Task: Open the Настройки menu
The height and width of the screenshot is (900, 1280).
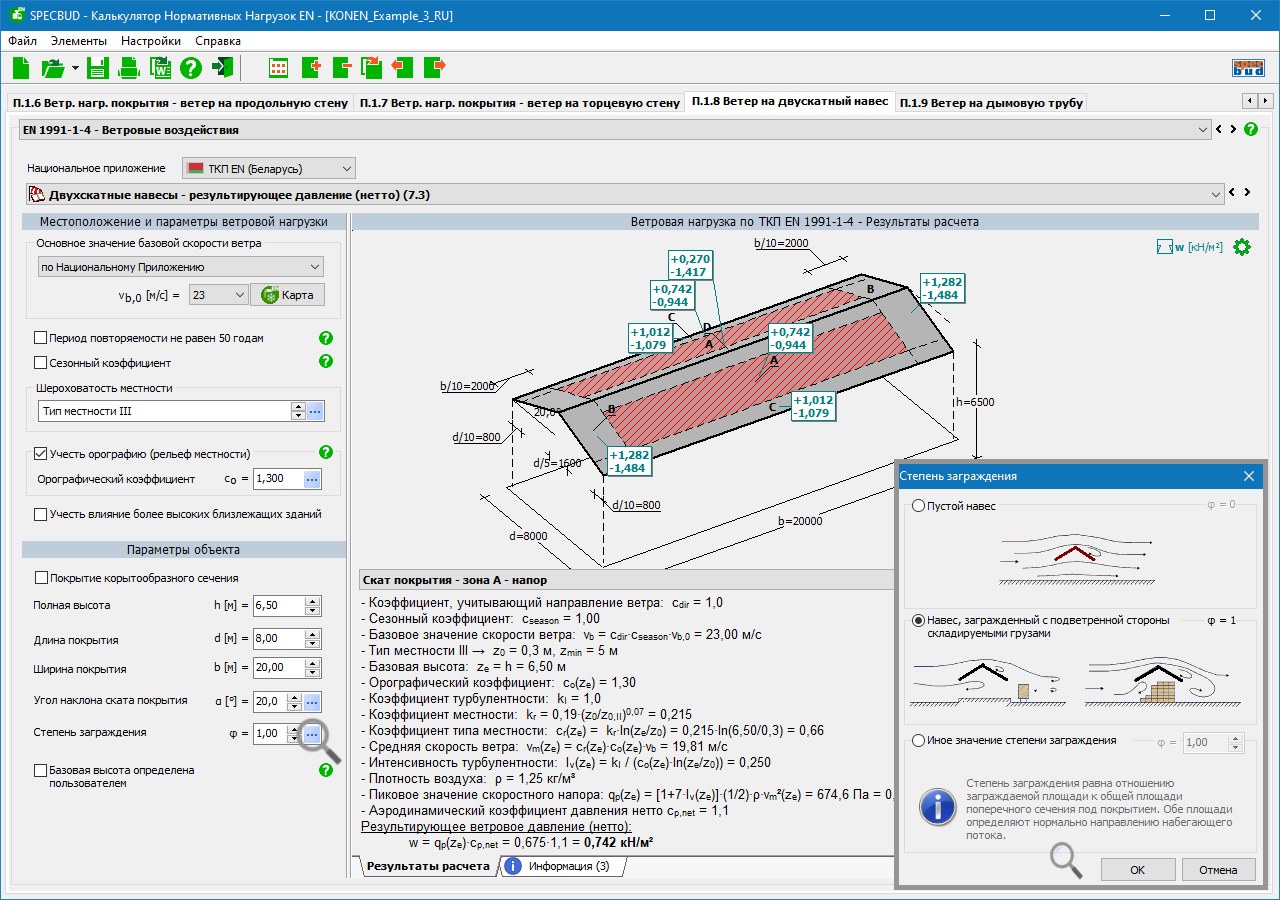Action: coord(151,41)
